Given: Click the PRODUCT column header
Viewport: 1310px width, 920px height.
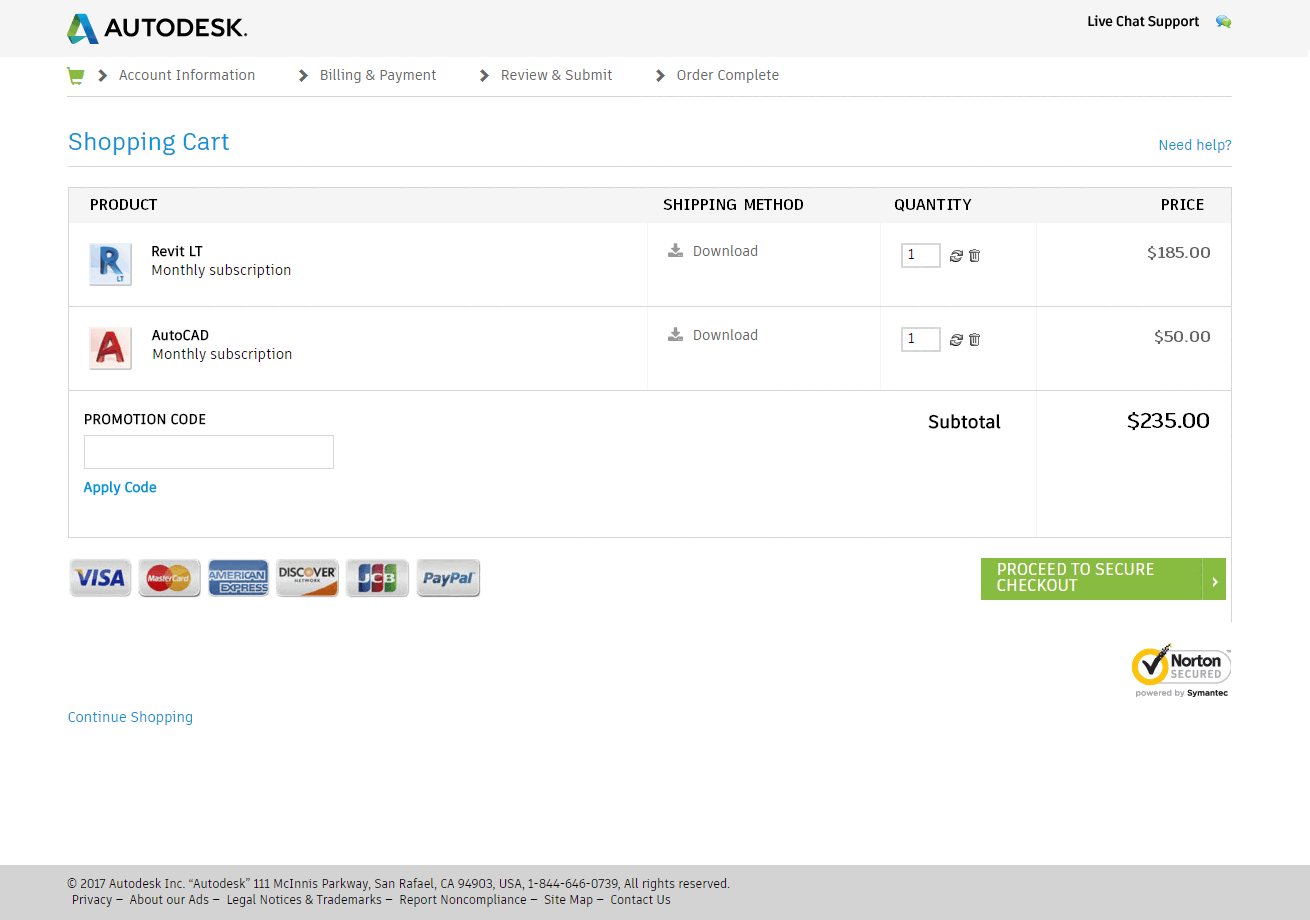Looking at the screenshot, I should pos(123,205).
